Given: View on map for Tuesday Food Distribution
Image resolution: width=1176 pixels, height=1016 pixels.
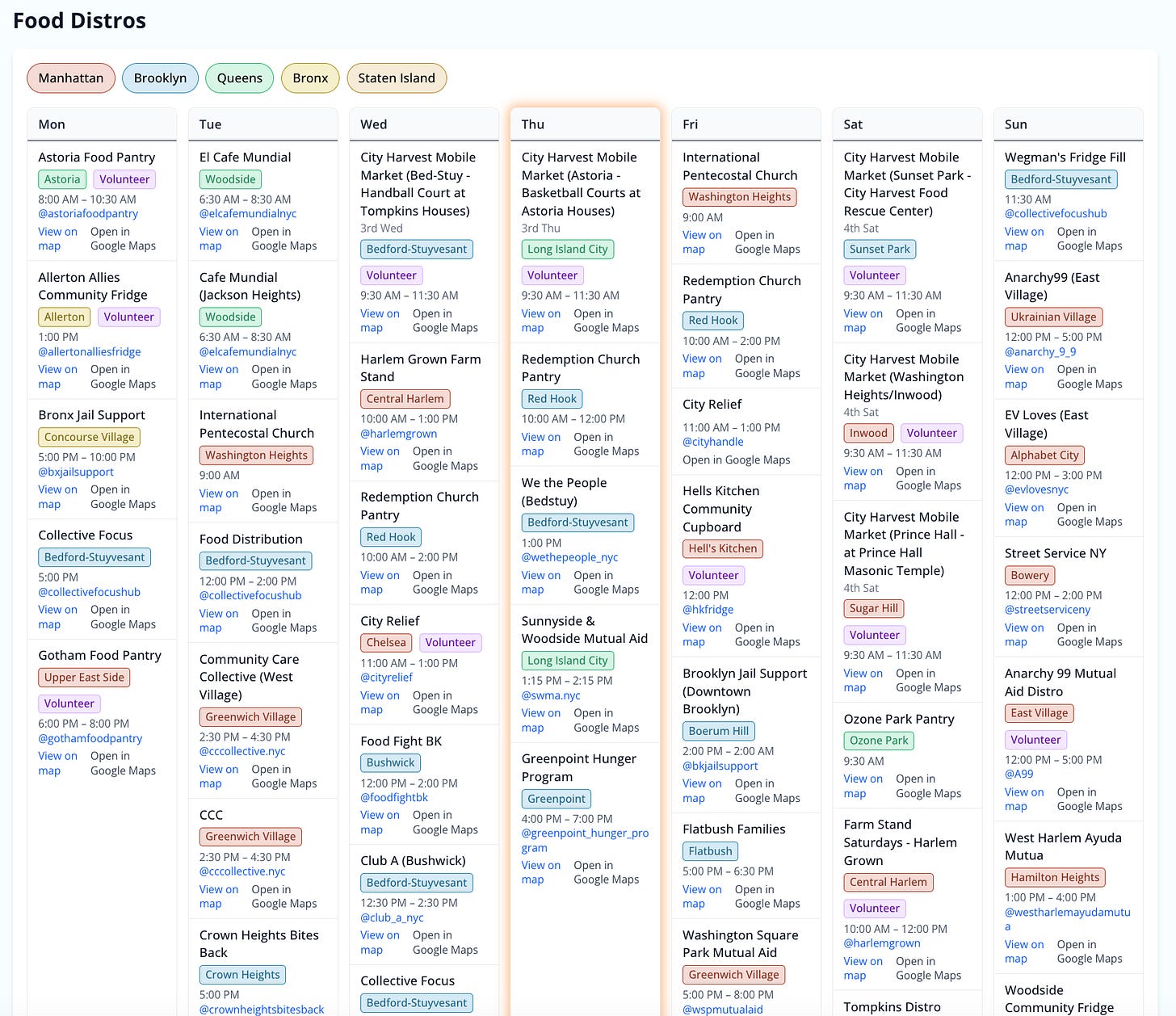Looking at the screenshot, I should tap(219, 621).
